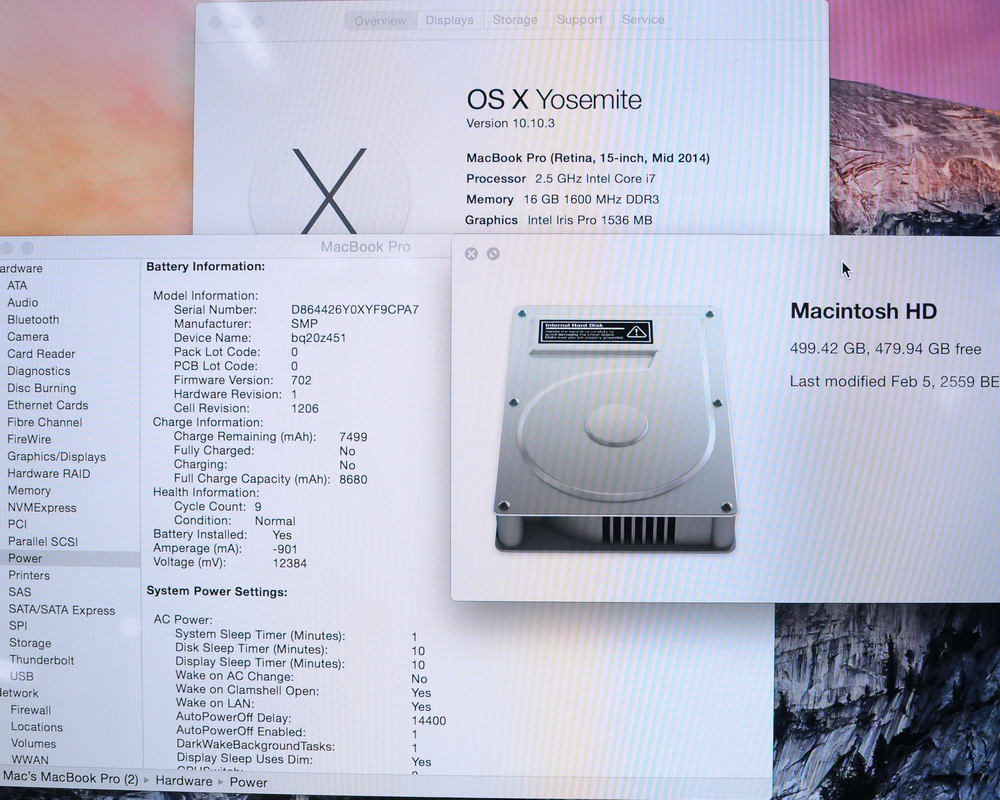Select Thunderbolt in the sidebar
This screenshot has height=800, width=1000.
click(x=41, y=660)
